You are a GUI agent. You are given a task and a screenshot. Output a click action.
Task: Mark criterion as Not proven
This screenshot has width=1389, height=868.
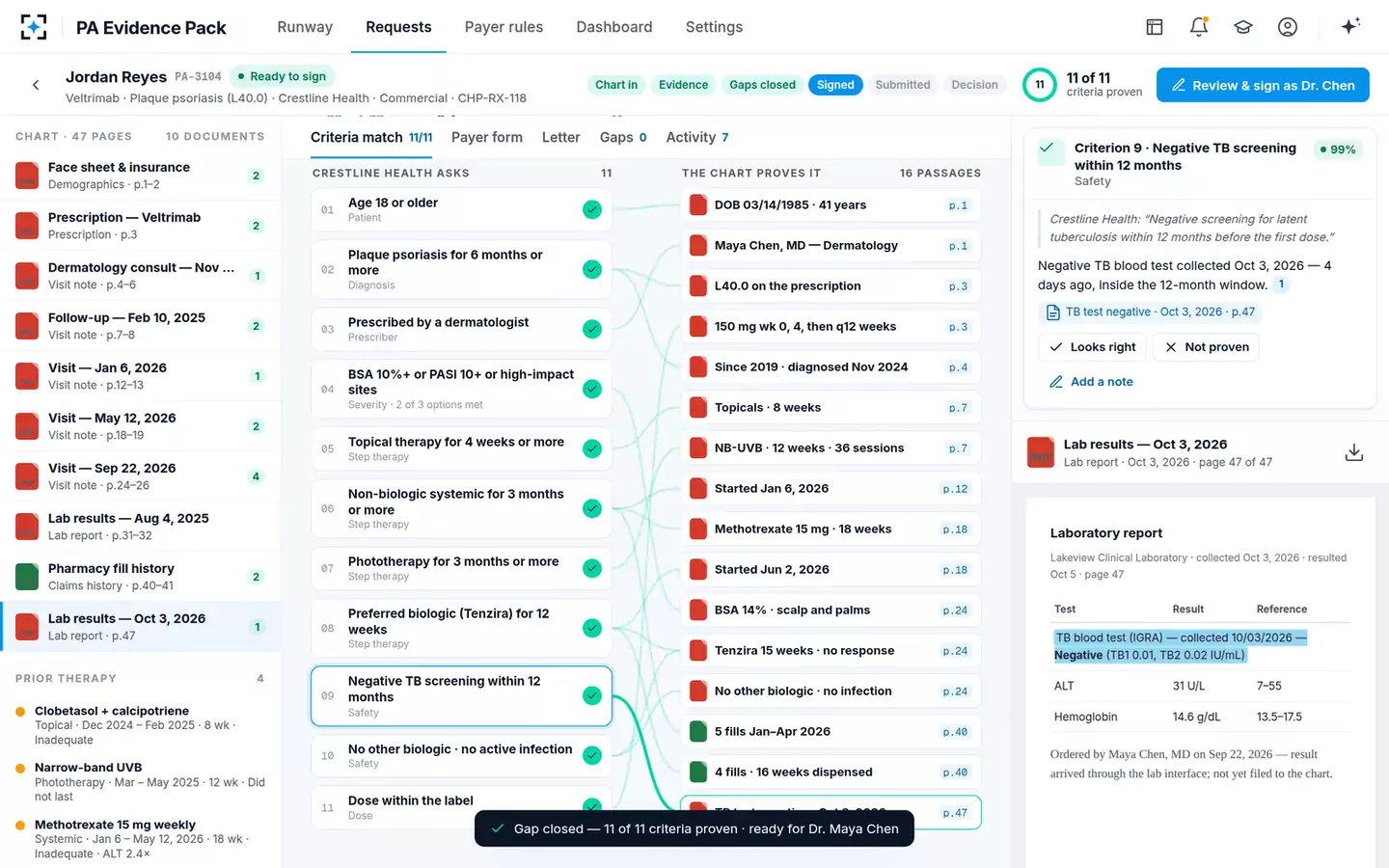pos(1206,347)
